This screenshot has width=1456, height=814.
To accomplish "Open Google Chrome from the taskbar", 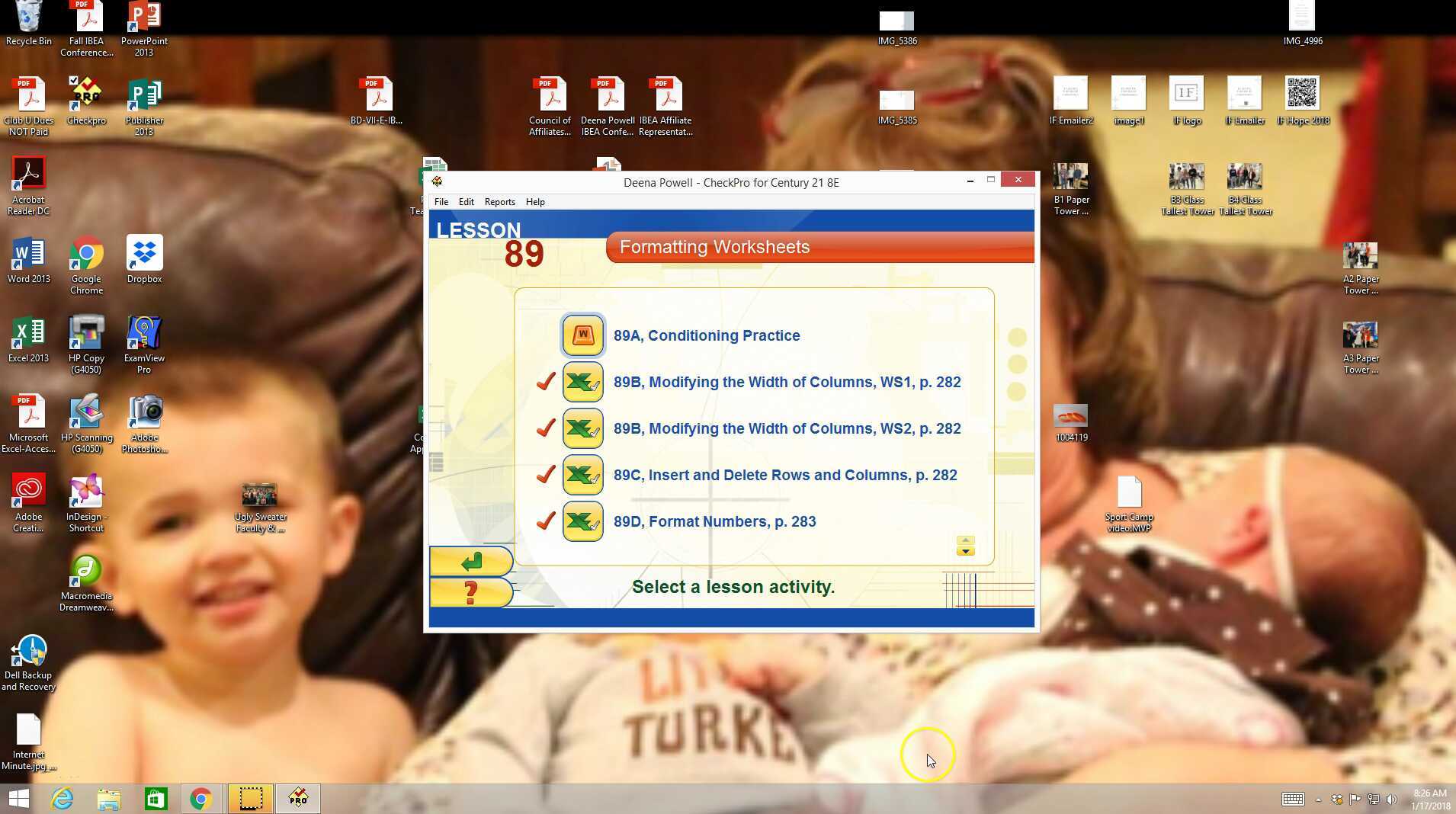I will point(201,798).
